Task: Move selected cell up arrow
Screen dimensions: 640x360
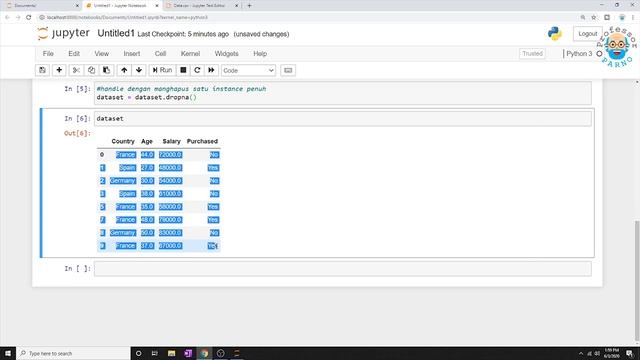Action: pyautogui.click(x=124, y=70)
